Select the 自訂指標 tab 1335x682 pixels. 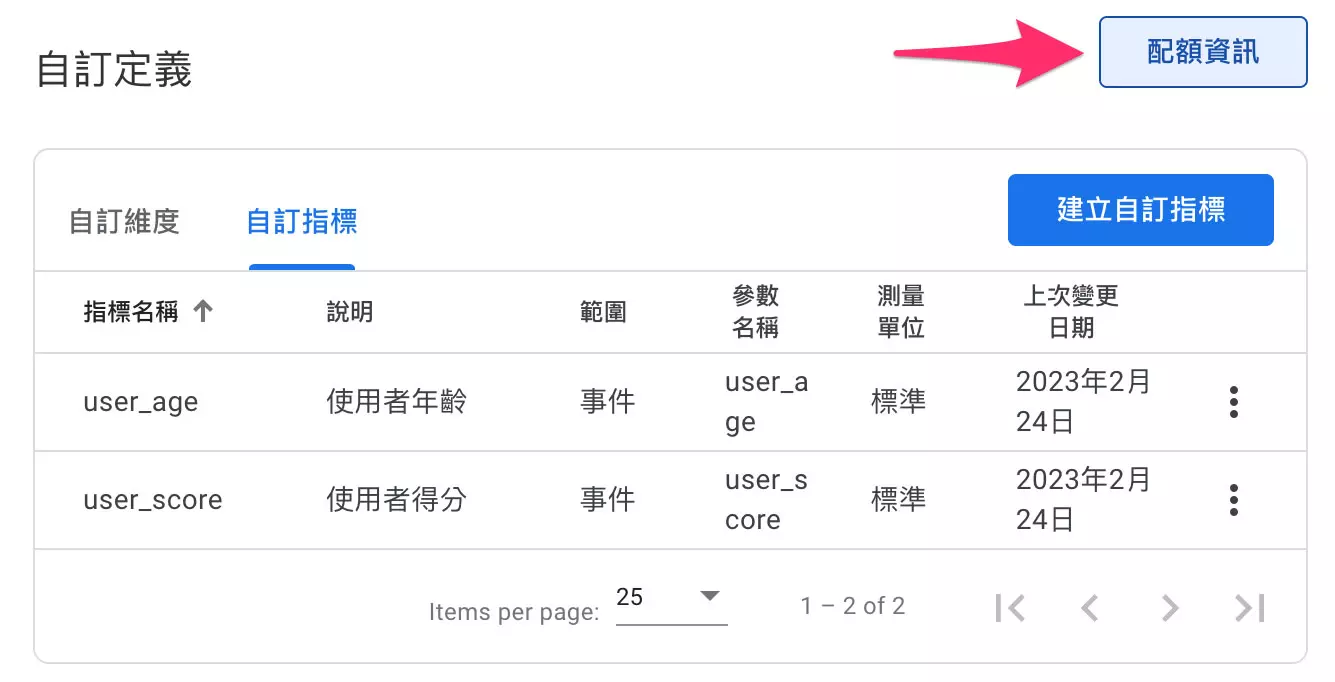302,221
